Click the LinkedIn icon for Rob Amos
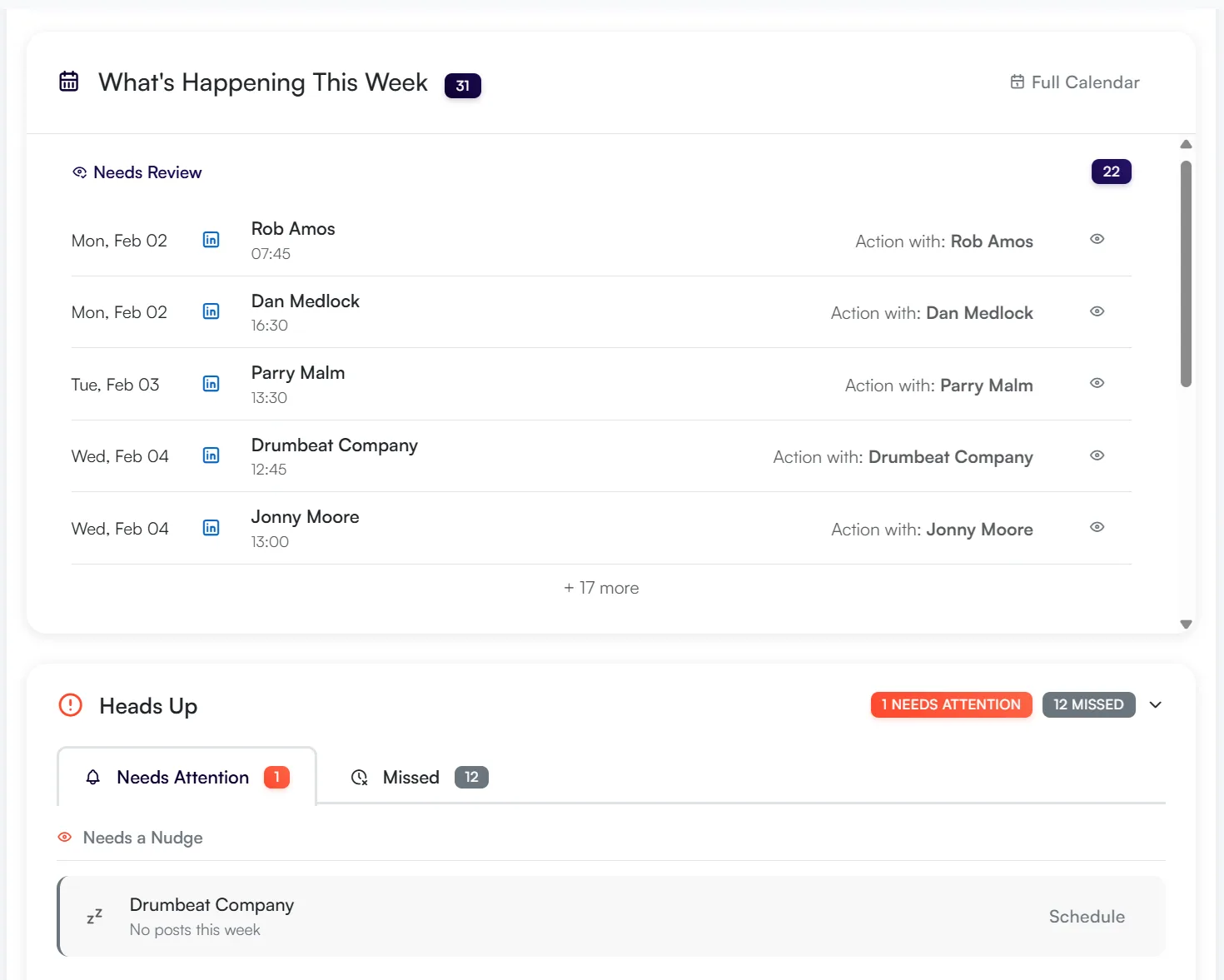This screenshot has height=980, width=1224. [211, 240]
